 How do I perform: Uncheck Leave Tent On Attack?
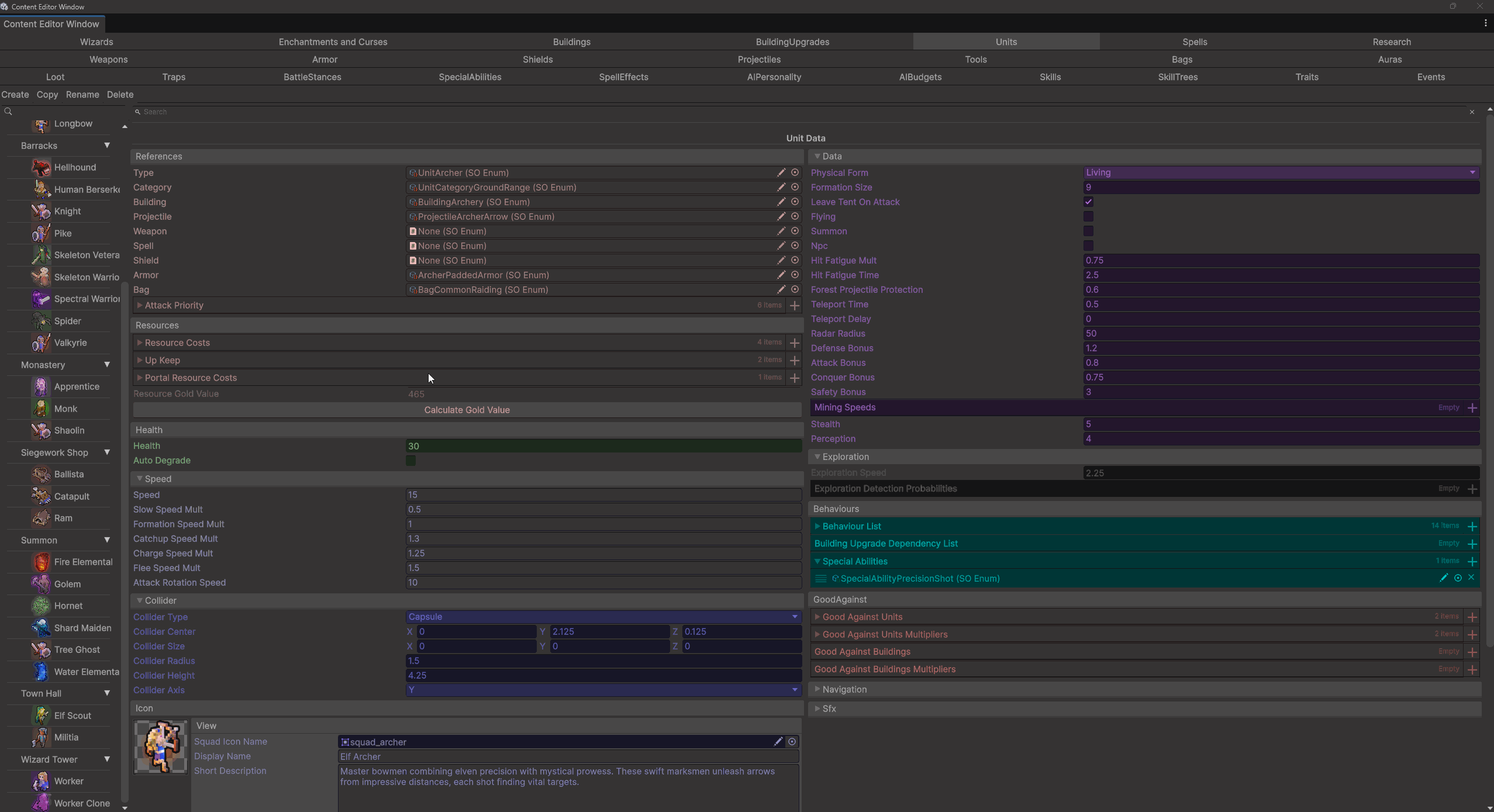tap(1088, 202)
